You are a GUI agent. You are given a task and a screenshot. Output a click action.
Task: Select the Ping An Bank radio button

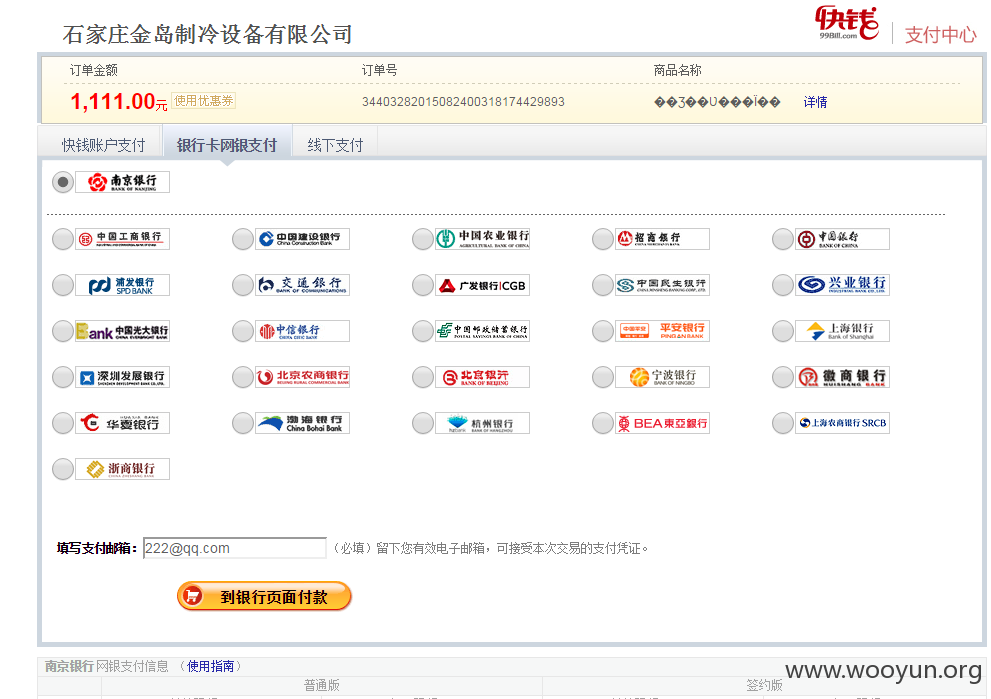(x=603, y=331)
